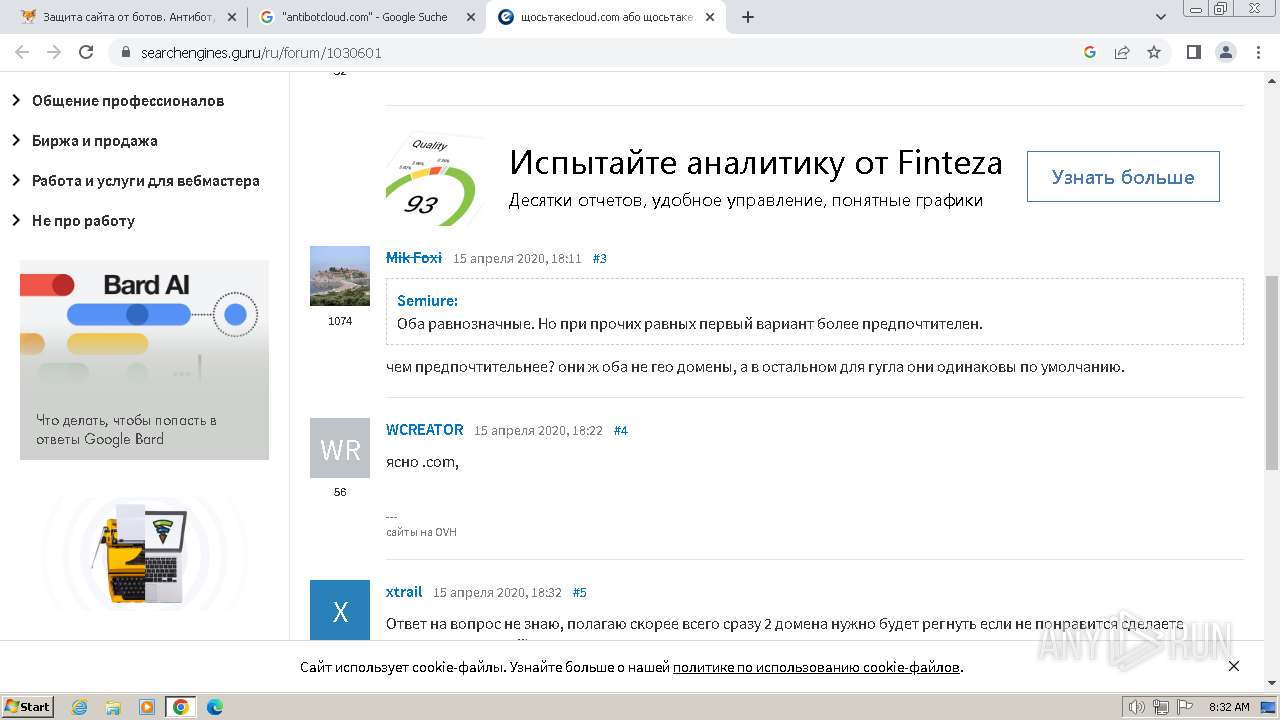Open network status tray icon

(1161, 707)
